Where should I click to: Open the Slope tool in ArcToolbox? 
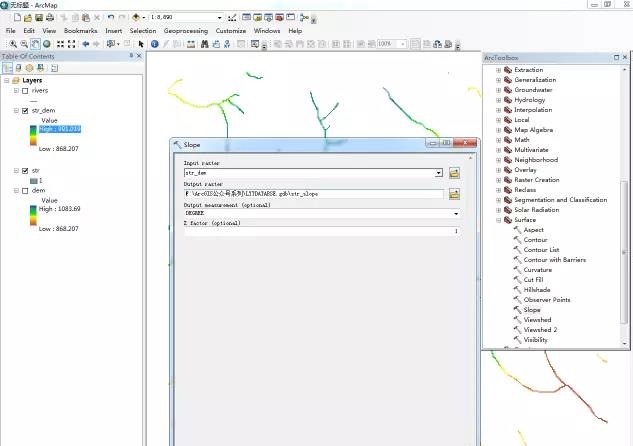point(532,310)
